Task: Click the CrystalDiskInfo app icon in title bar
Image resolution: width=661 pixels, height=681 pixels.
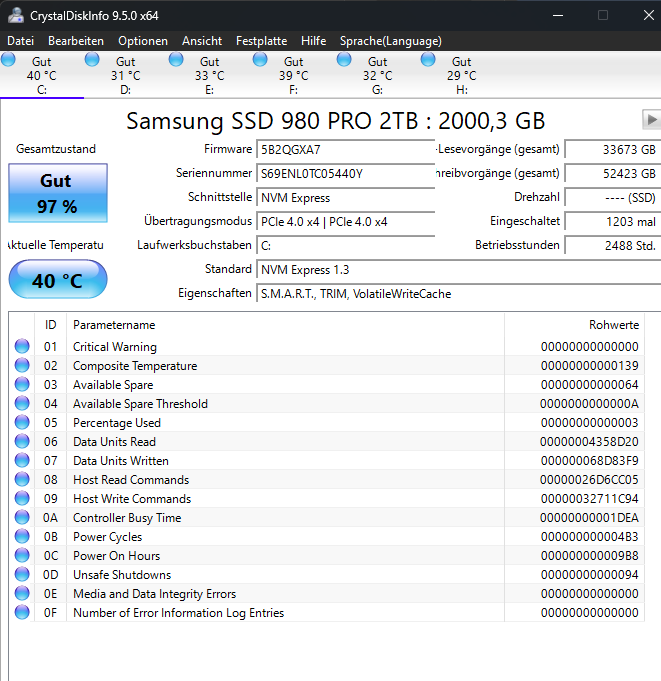Action: [x=16, y=15]
